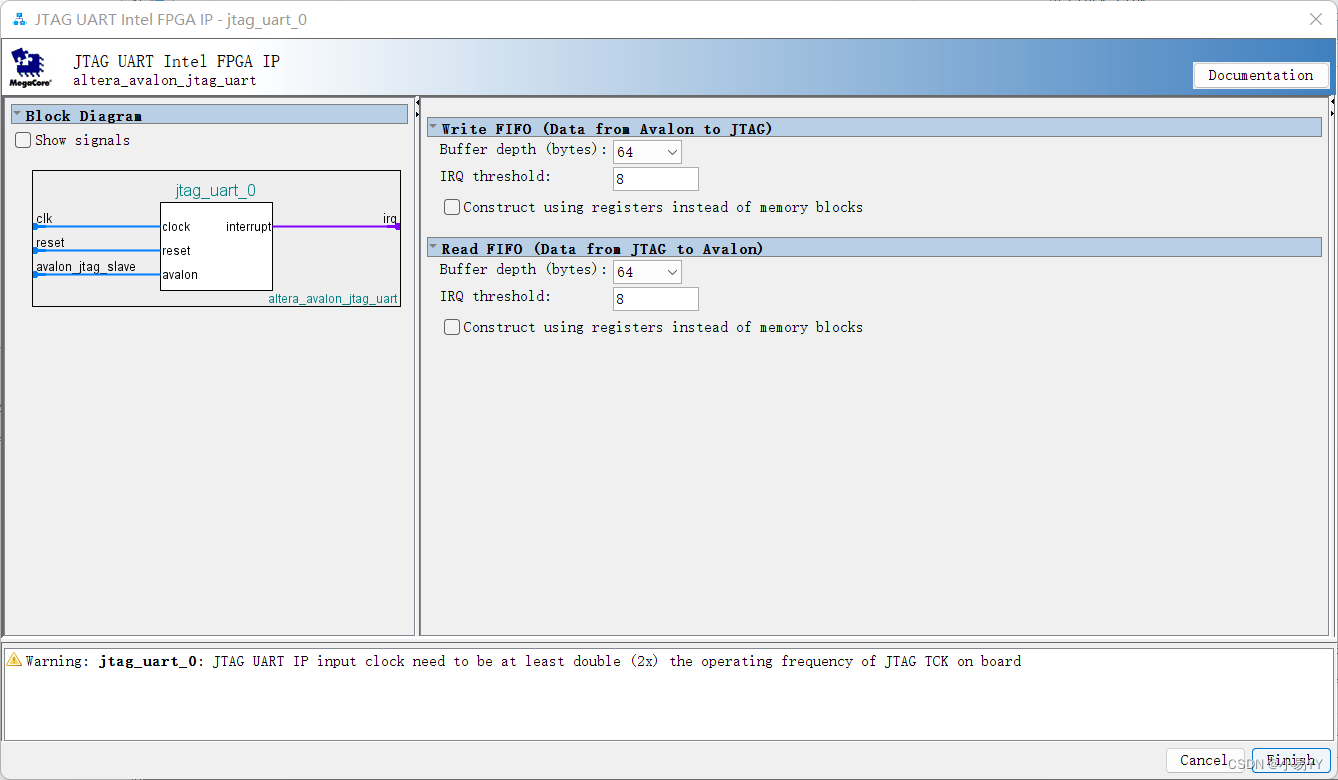
Task: Click the Cancel button
Action: pos(1205,760)
